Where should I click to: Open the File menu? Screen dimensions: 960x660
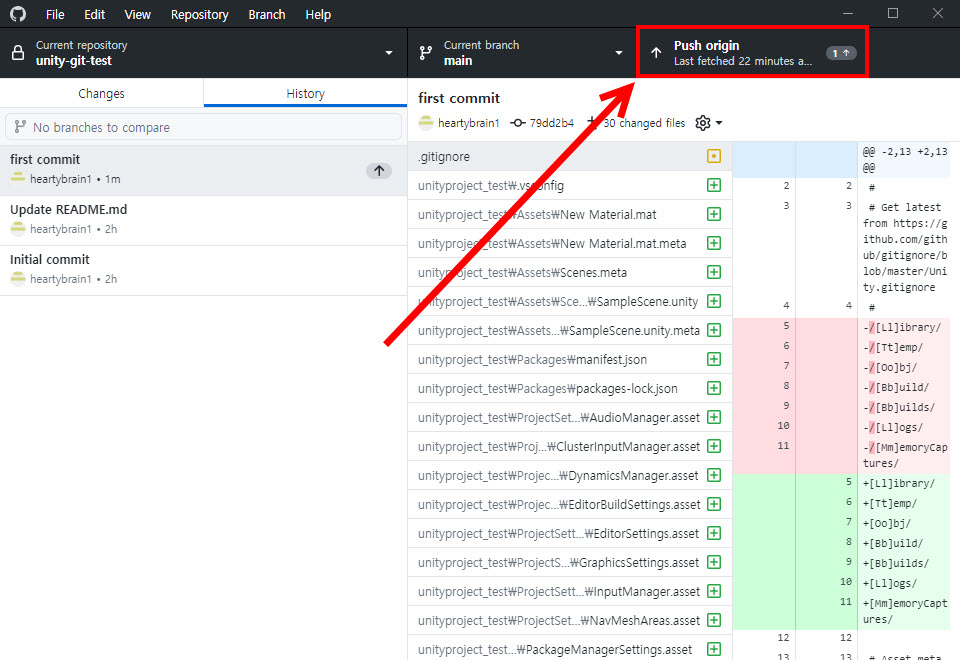[x=55, y=14]
